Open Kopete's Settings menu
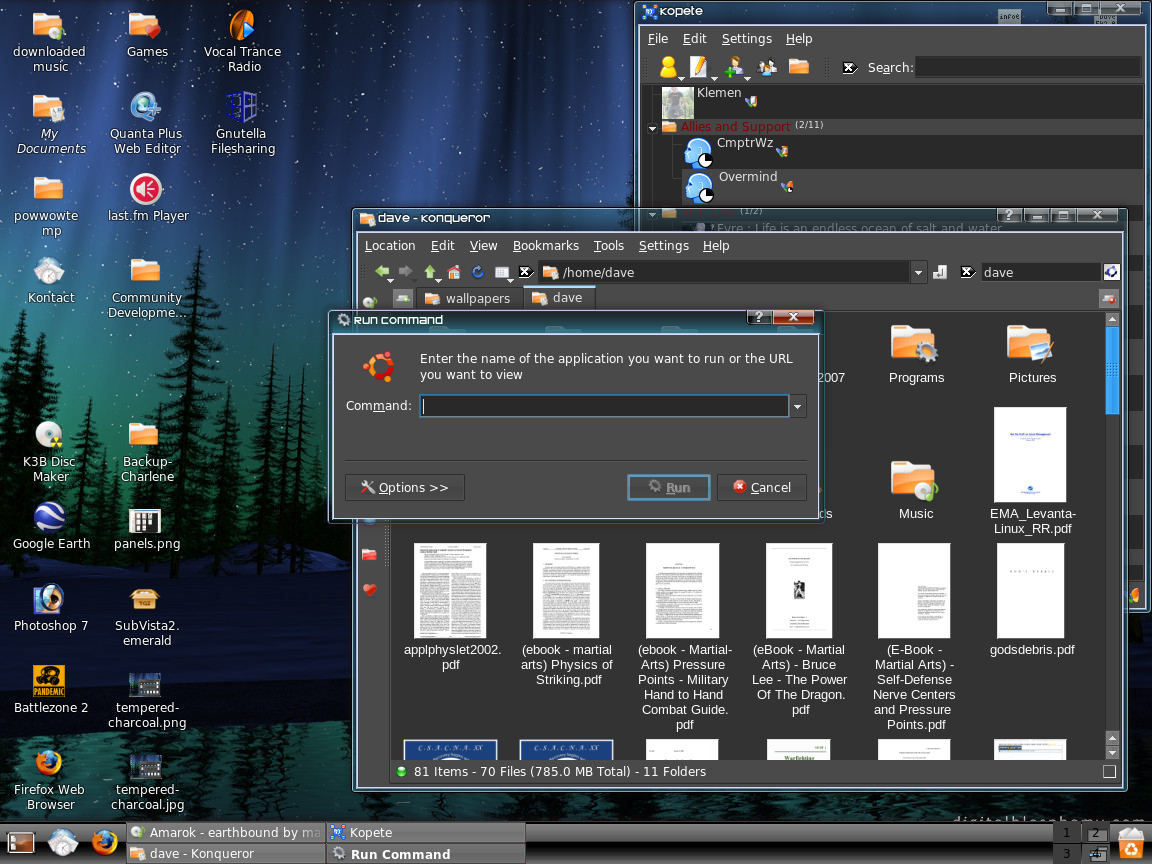 746,38
